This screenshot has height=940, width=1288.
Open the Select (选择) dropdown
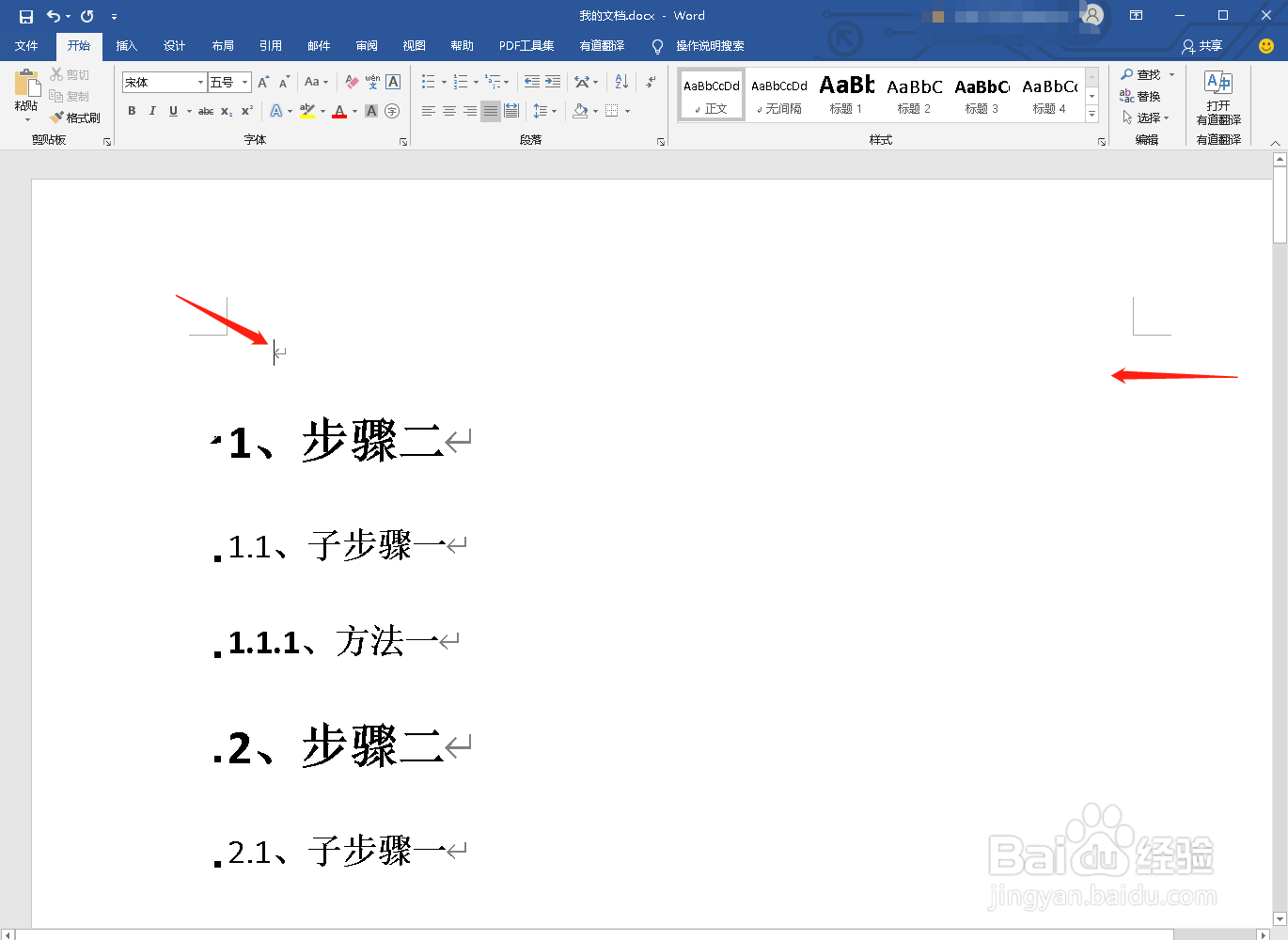pyautogui.click(x=1146, y=117)
